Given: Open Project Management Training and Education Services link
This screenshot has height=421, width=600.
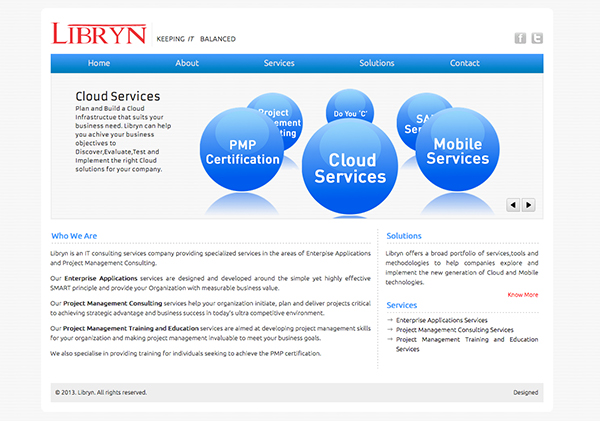Looking at the screenshot, I should [x=467, y=344].
